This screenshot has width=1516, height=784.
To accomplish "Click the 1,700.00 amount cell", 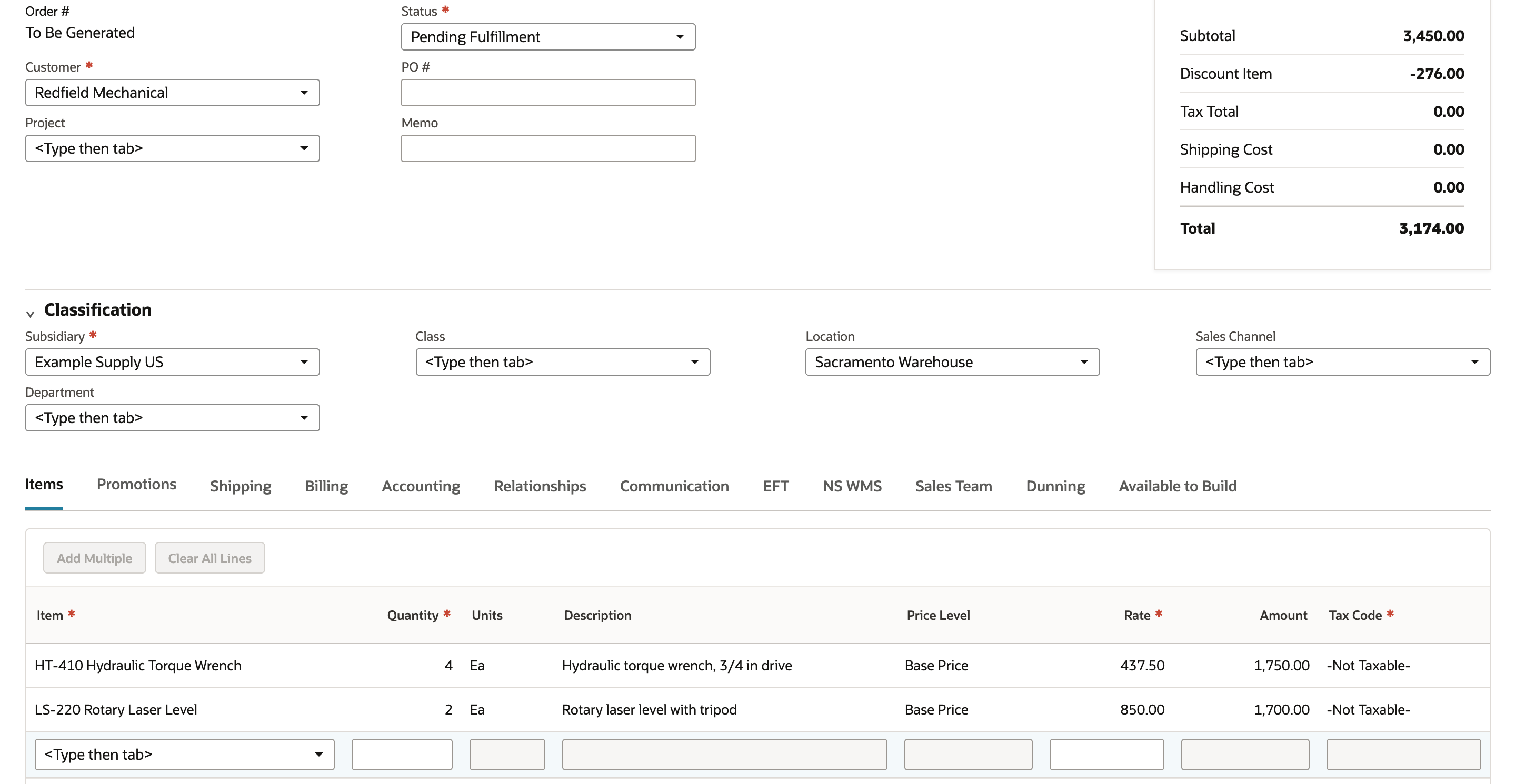I will coord(1281,709).
